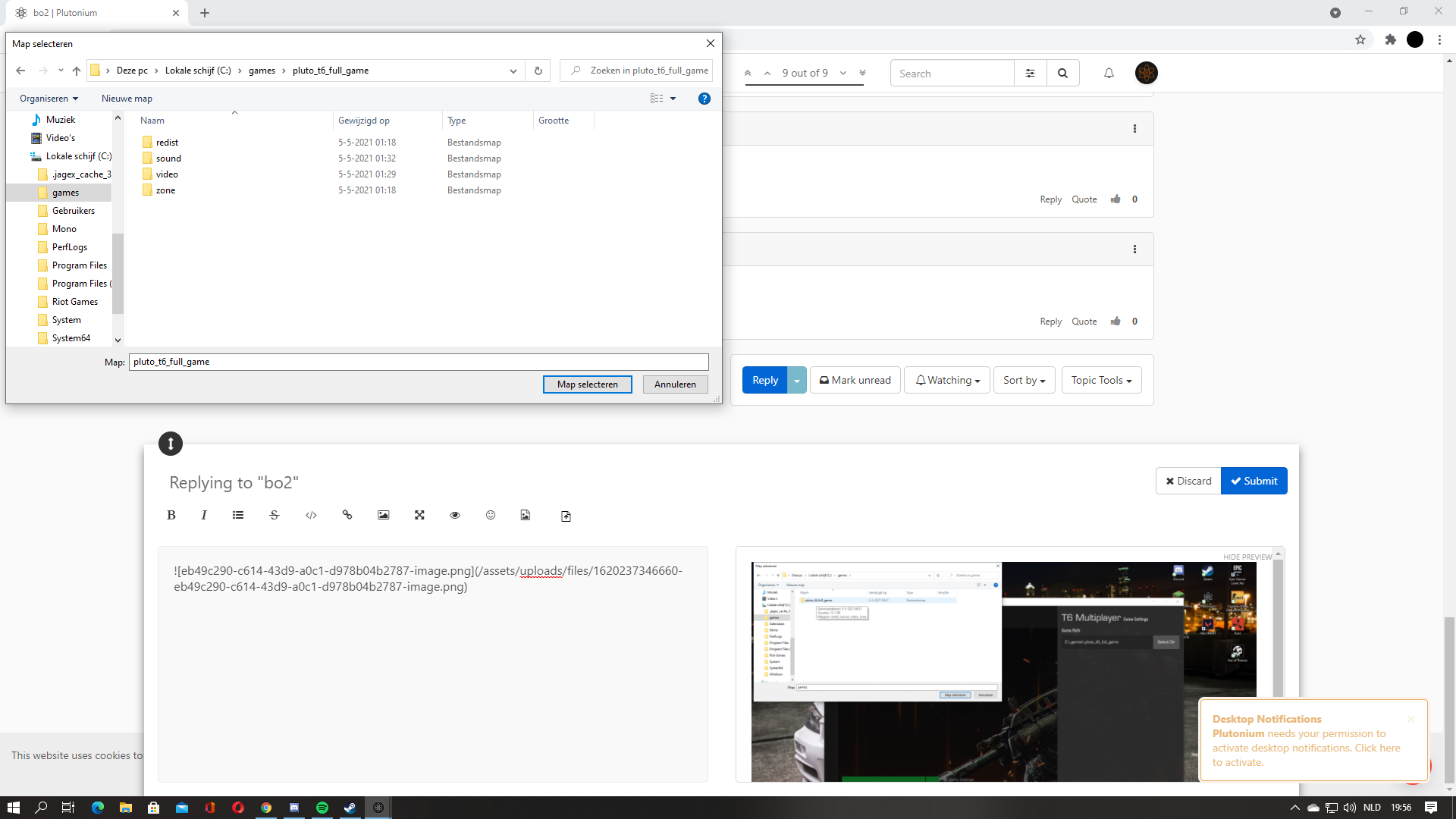Click the Bold formatting icon
The height and width of the screenshot is (819, 1456).
pyautogui.click(x=171, y=515)
